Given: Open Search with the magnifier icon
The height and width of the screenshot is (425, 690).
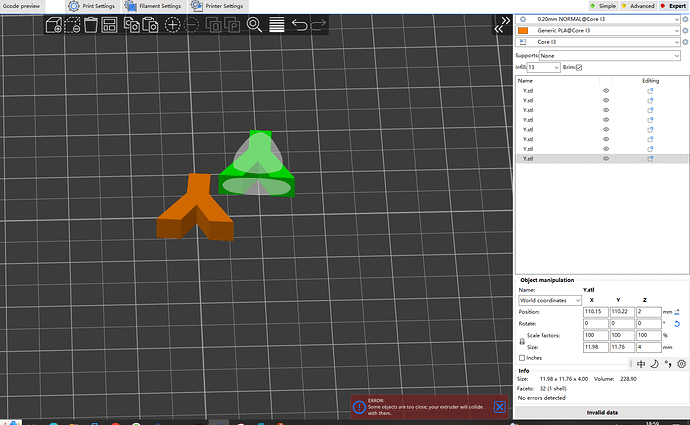Looking at the screenshot, I should pyautogui.click(x=254, y=24).
